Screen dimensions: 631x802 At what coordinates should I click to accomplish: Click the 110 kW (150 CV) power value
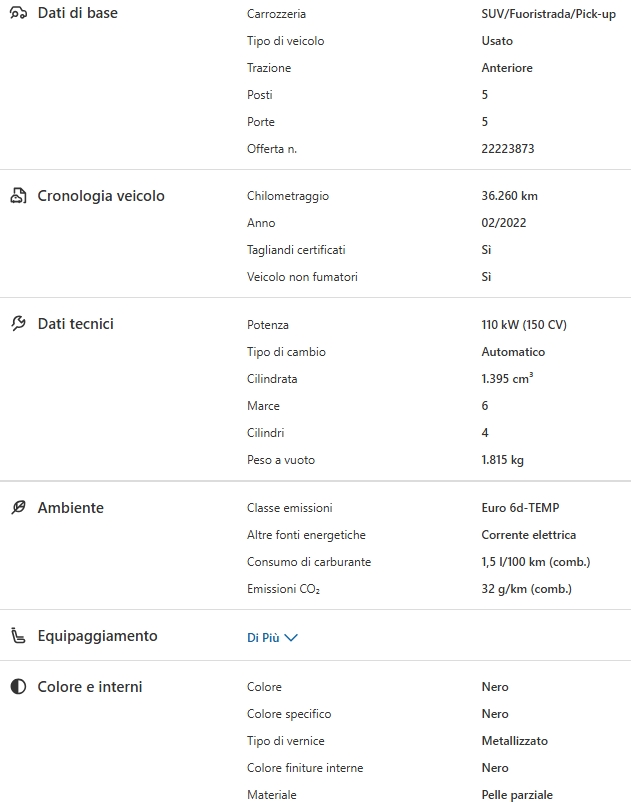click(x=523, y=325)
